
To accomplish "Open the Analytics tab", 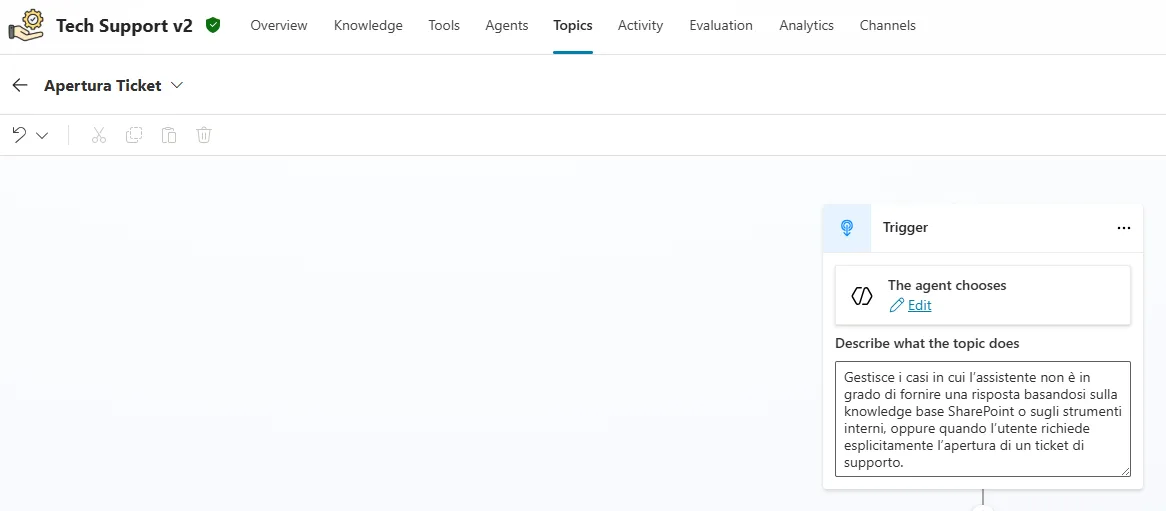I will coord(806,25).
